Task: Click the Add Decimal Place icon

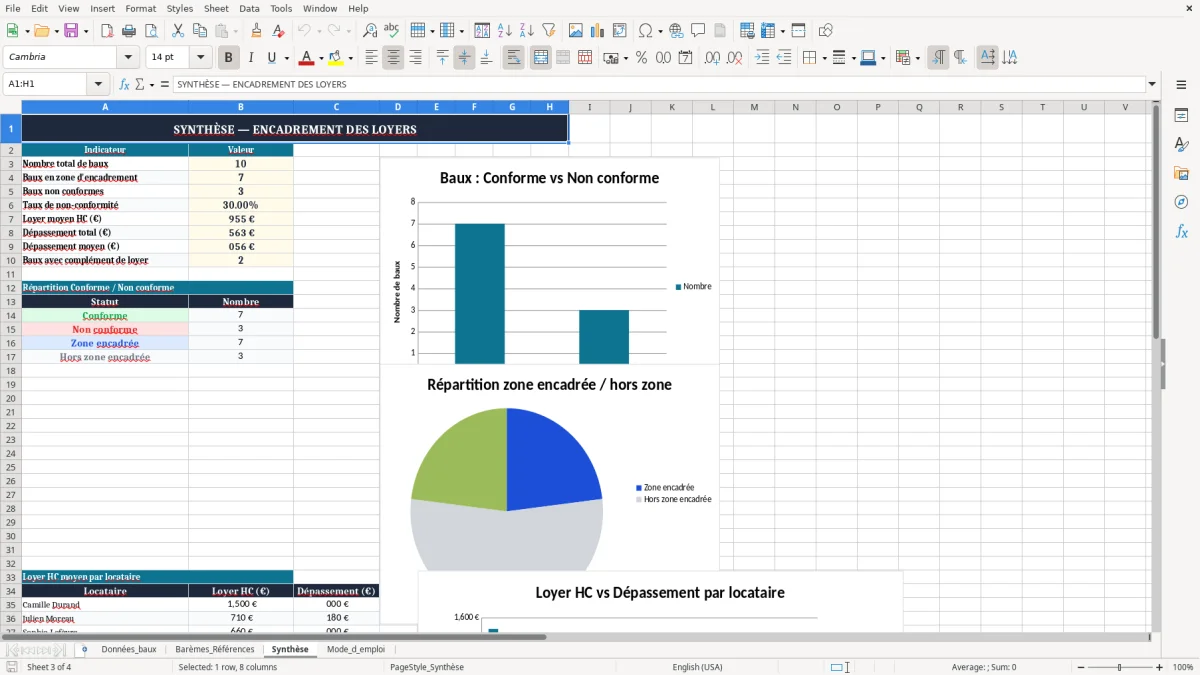Action: coord(713,58)
